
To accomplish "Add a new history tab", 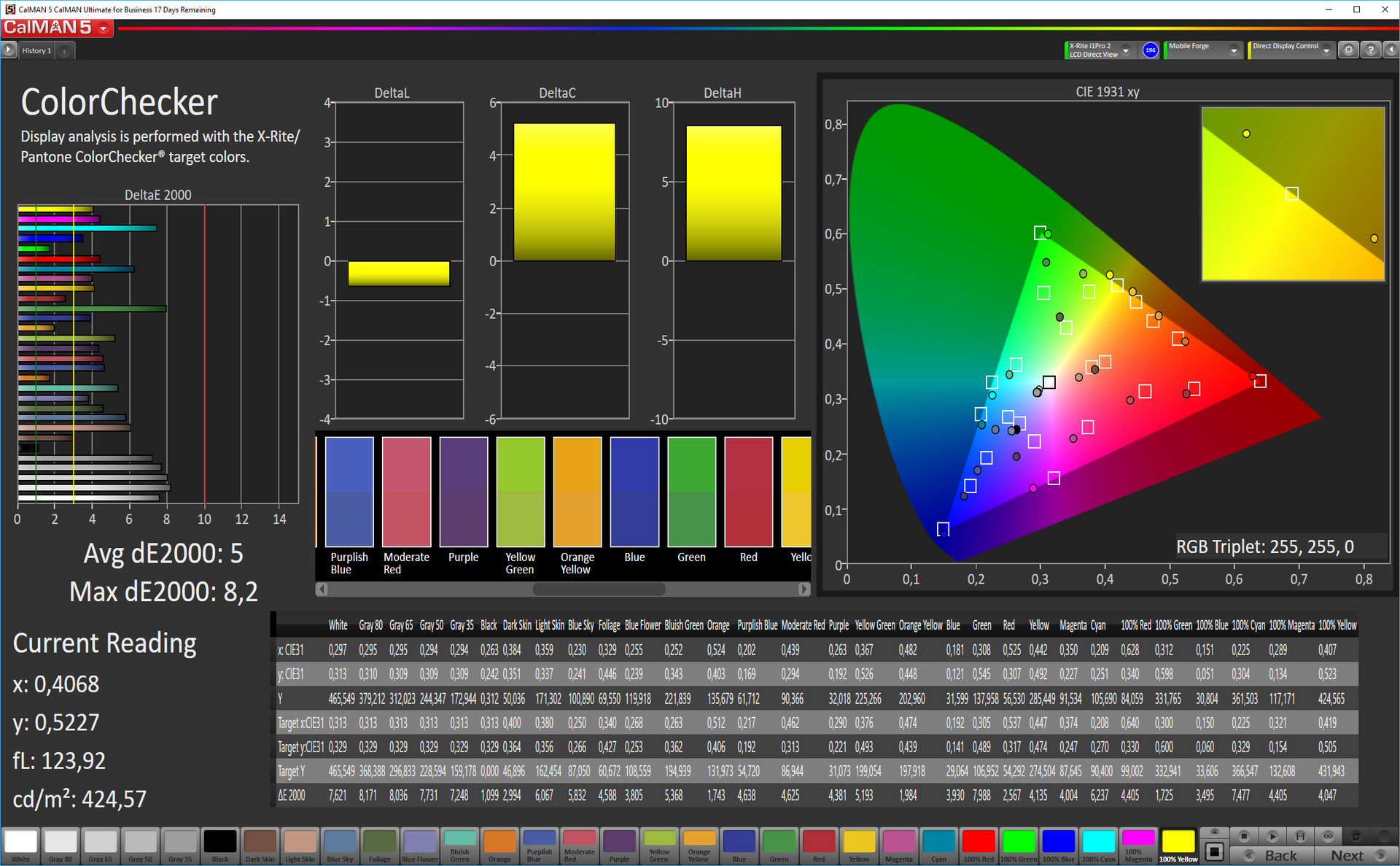I will [64, 51].
